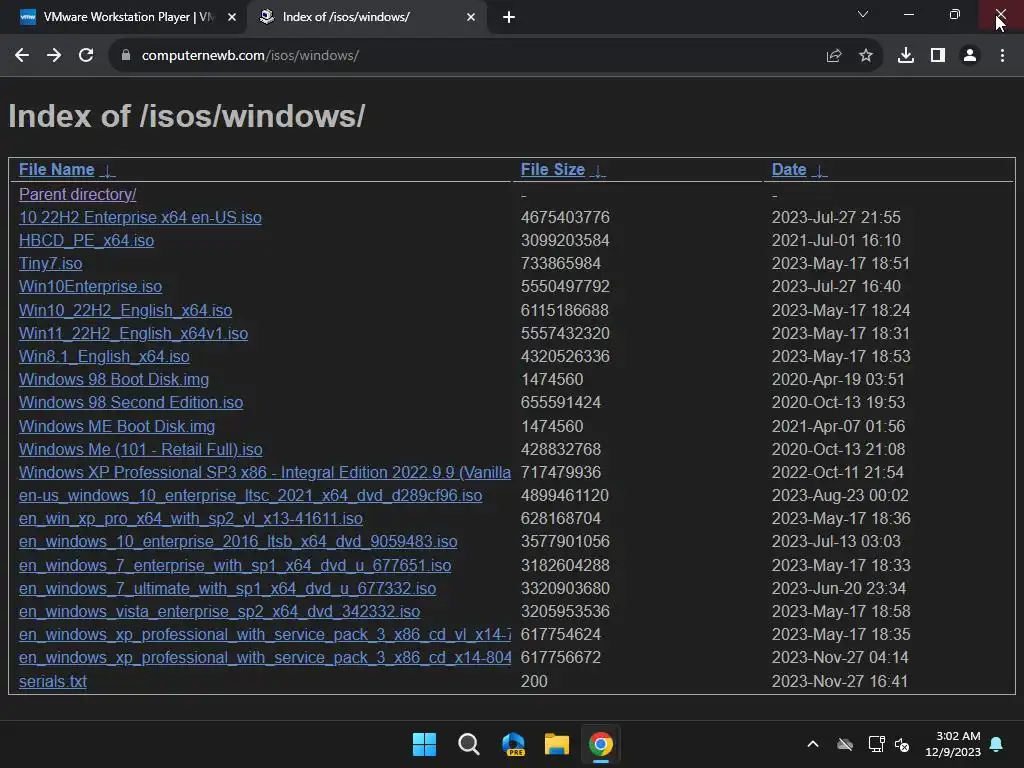
Task: Download 10 22H2 Enterprise x64 en-US.iso
Action: pos(140,217)
